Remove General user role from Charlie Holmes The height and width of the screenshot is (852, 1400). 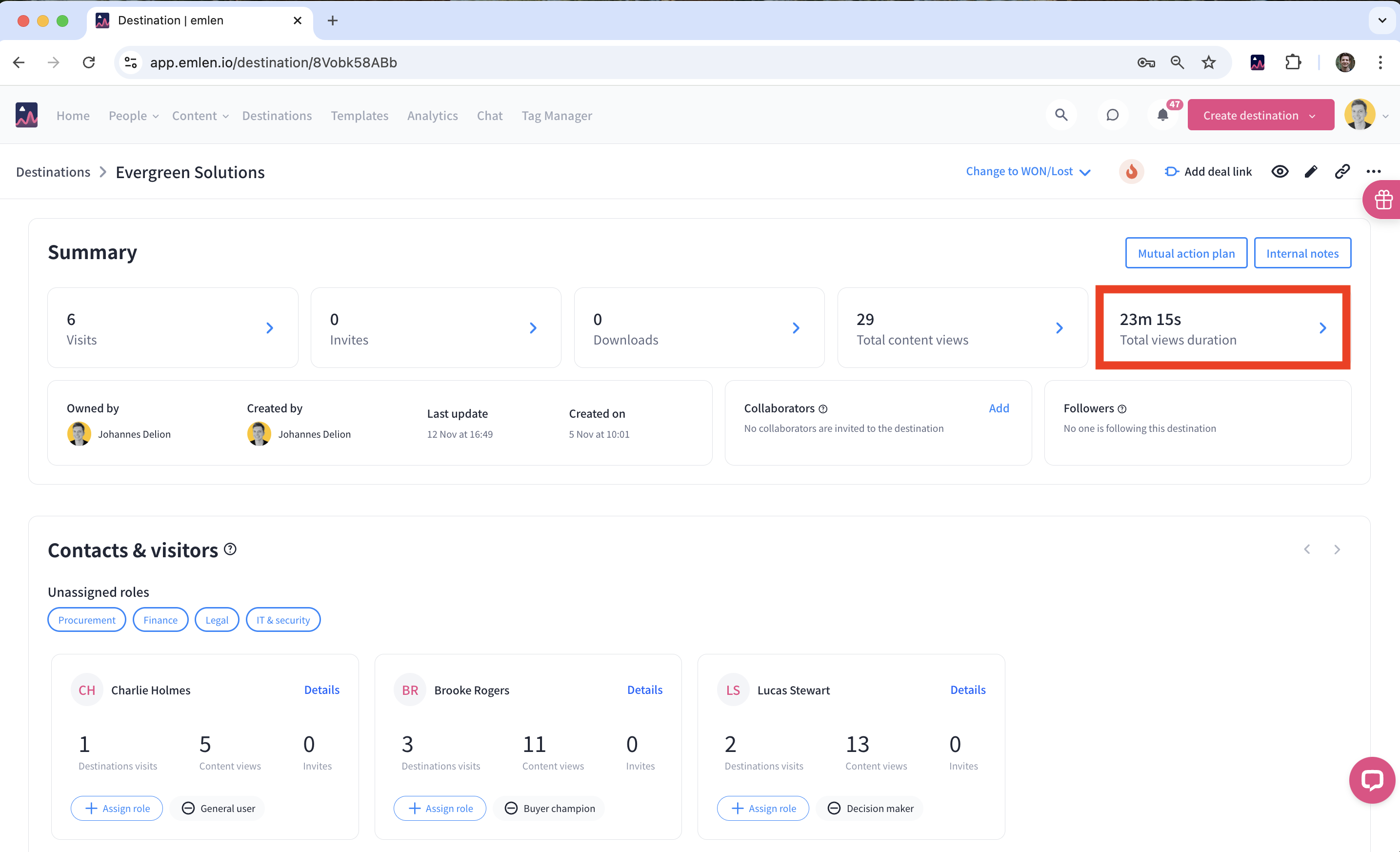(x=188, y=808)
